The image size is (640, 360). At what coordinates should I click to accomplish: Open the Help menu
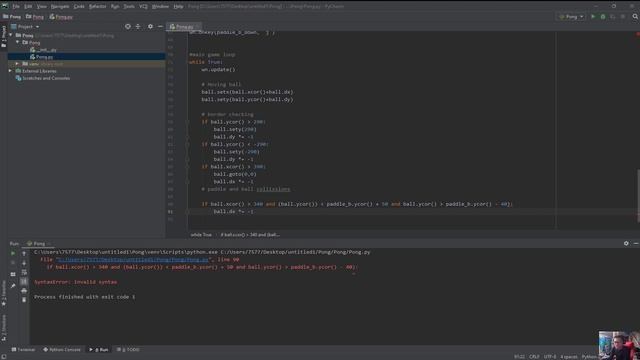178,7
